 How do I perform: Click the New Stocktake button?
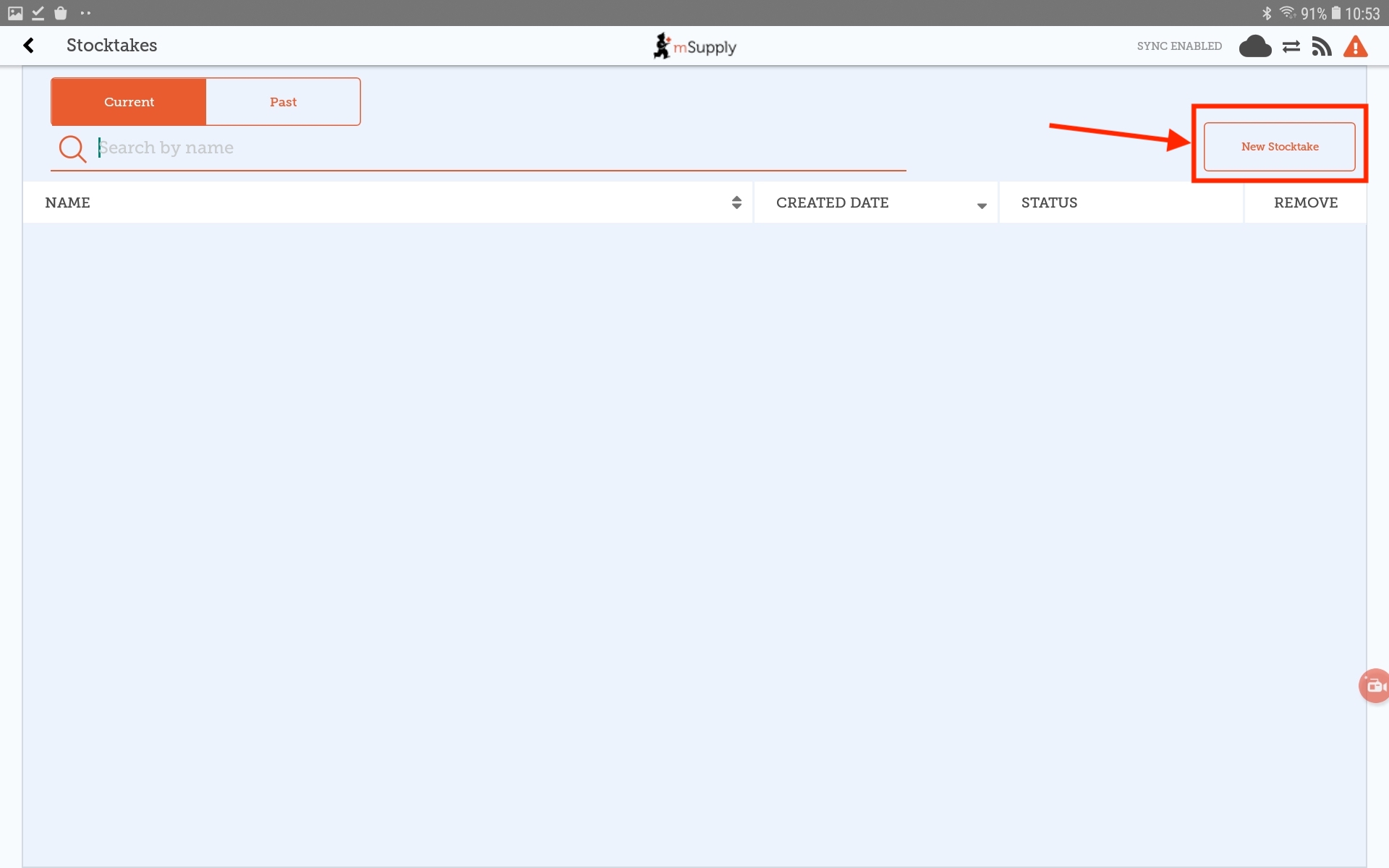coord(1279,147)
